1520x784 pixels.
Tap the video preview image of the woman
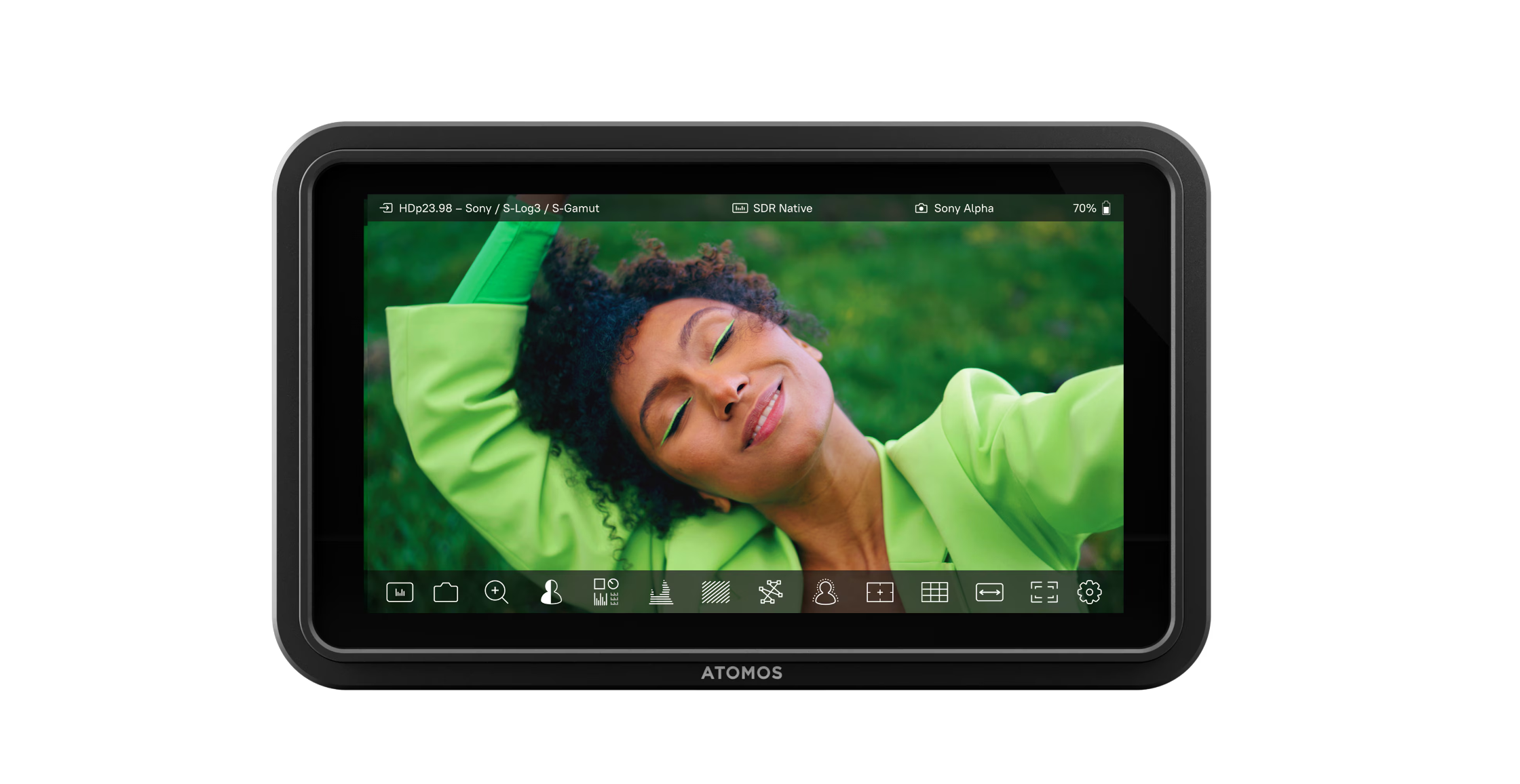[x=744, y=395]
